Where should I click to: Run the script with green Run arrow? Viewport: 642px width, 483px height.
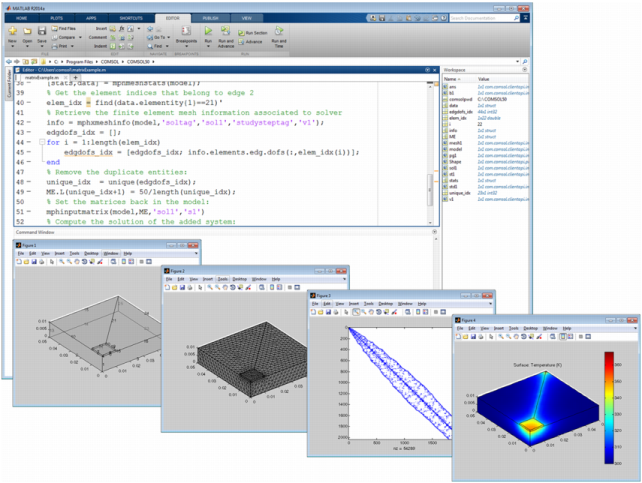click(208, 31)
